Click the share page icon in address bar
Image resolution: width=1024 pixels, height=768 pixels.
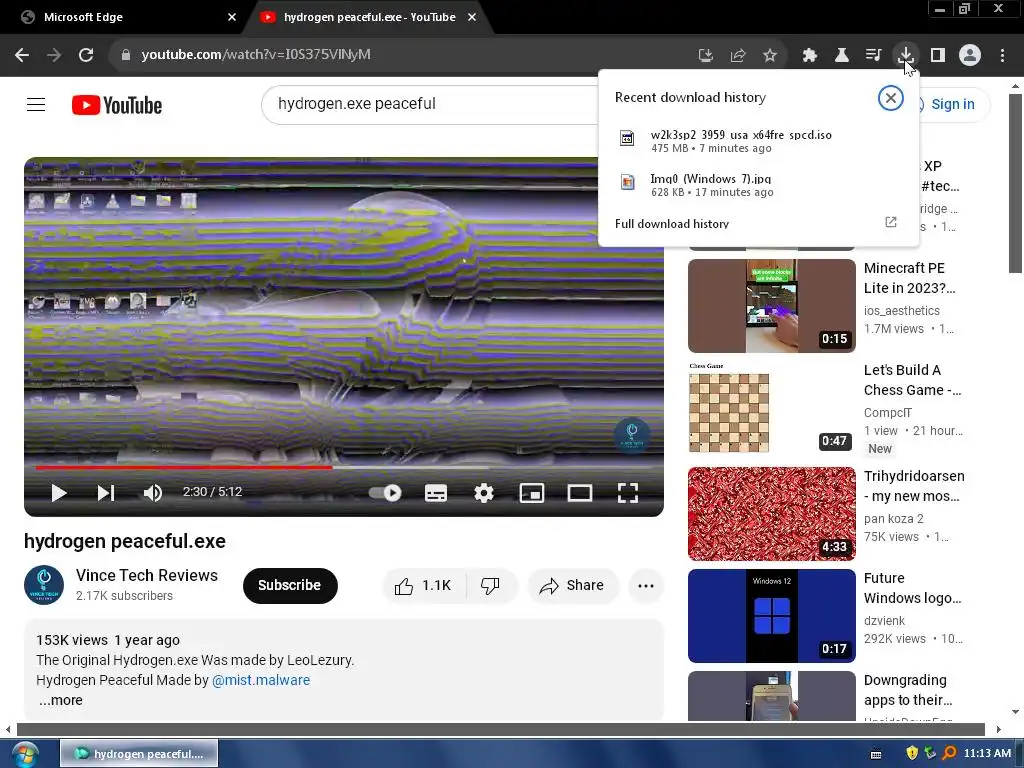coord(738,56)
